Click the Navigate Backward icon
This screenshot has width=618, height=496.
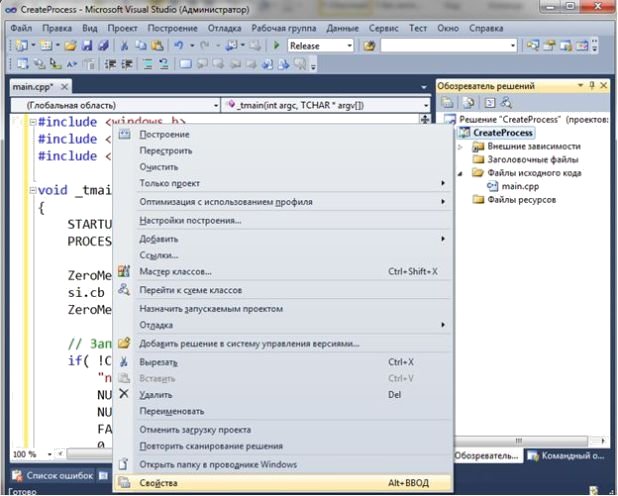pos(231,46)
